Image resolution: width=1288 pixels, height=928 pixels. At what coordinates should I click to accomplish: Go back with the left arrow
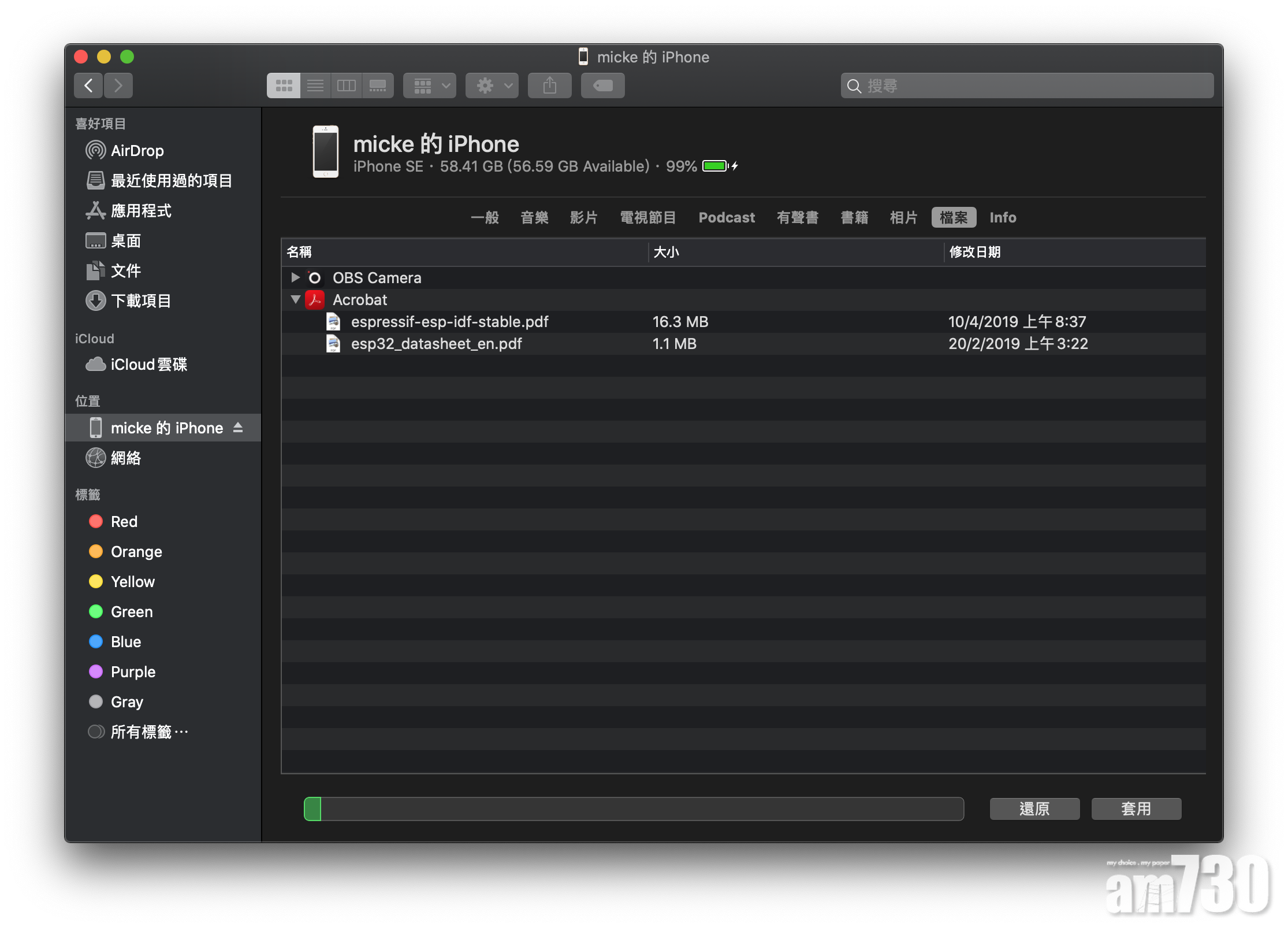(88, 86)
